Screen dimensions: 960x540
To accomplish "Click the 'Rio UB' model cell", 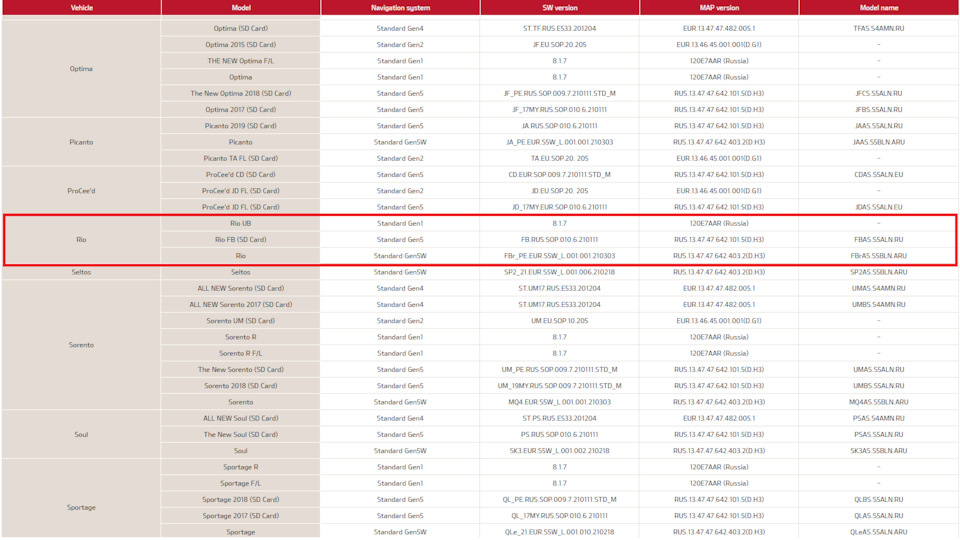I will (x=241, y=223).
